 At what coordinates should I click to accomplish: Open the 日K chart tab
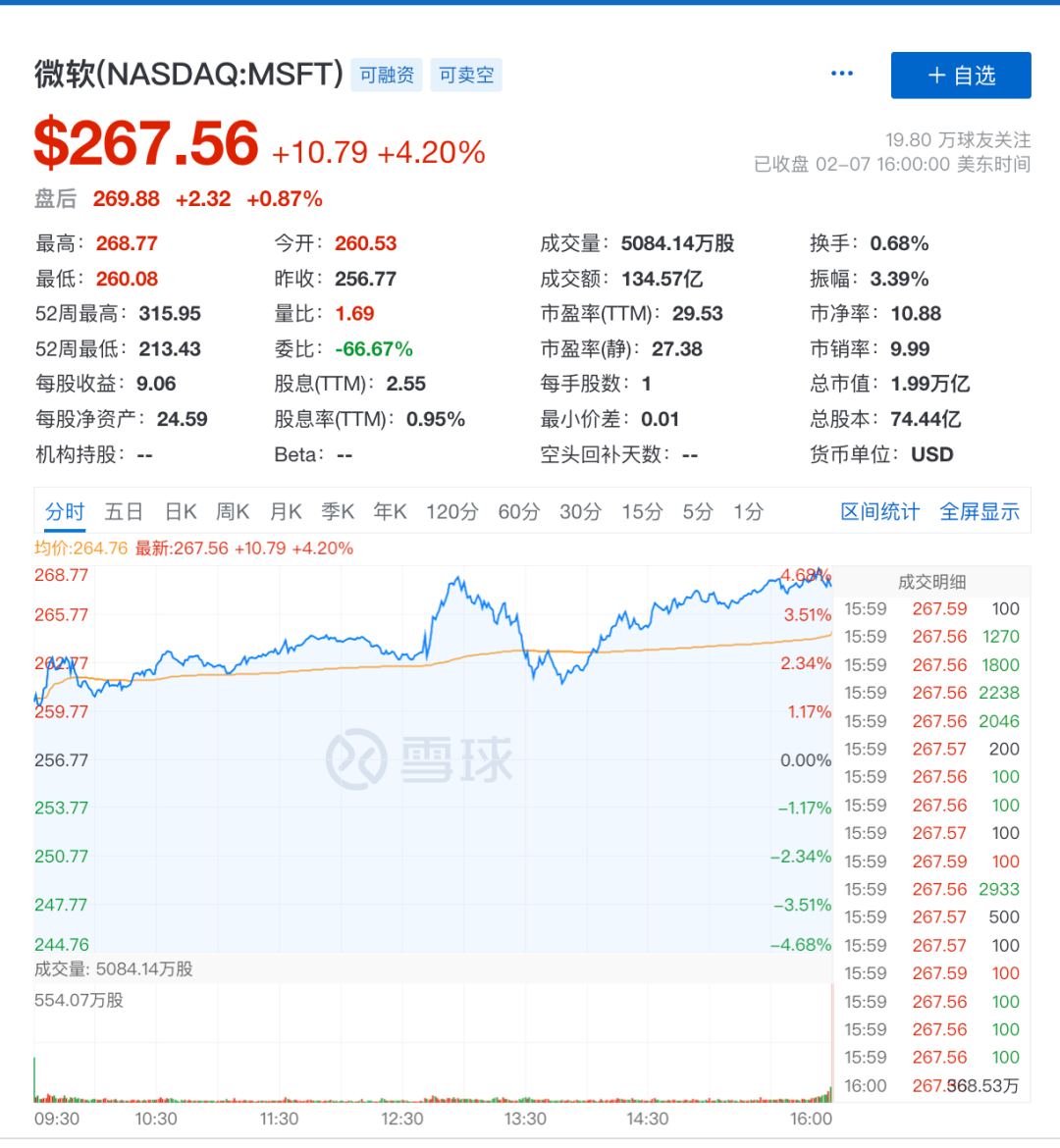pyautogui.click(x=181, y=511)
